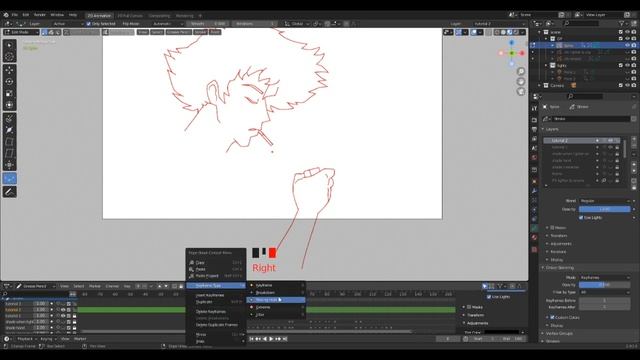Viewport: 640px width, 360px height.
Task: Select Delete Keyframes in context menu
Action: click(211, 311)
